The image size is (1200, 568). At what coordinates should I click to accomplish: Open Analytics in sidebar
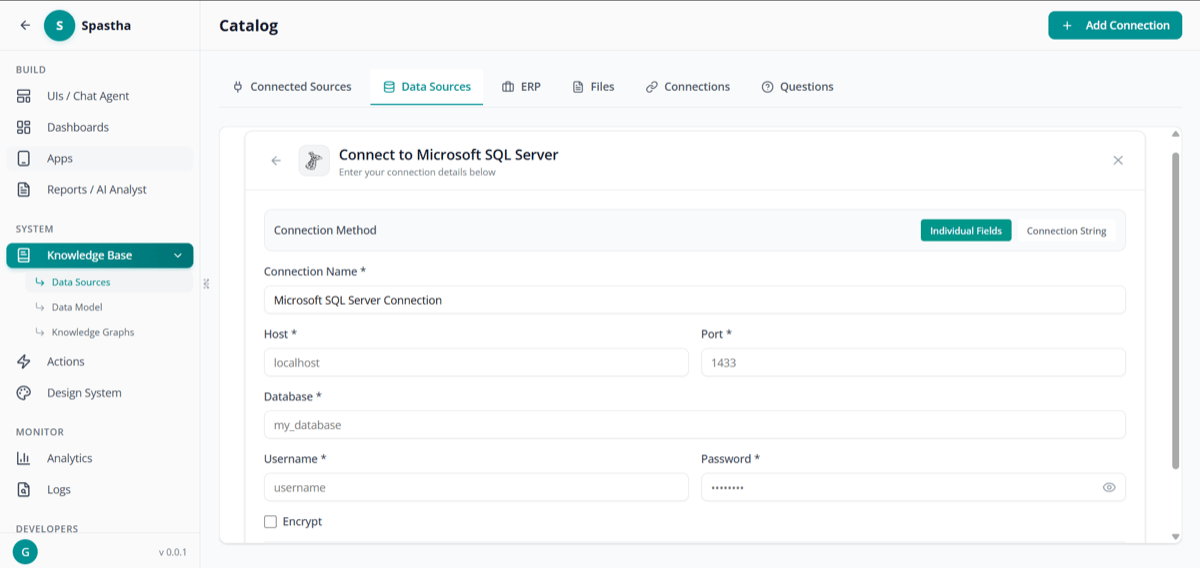click(x=100, y=458)
